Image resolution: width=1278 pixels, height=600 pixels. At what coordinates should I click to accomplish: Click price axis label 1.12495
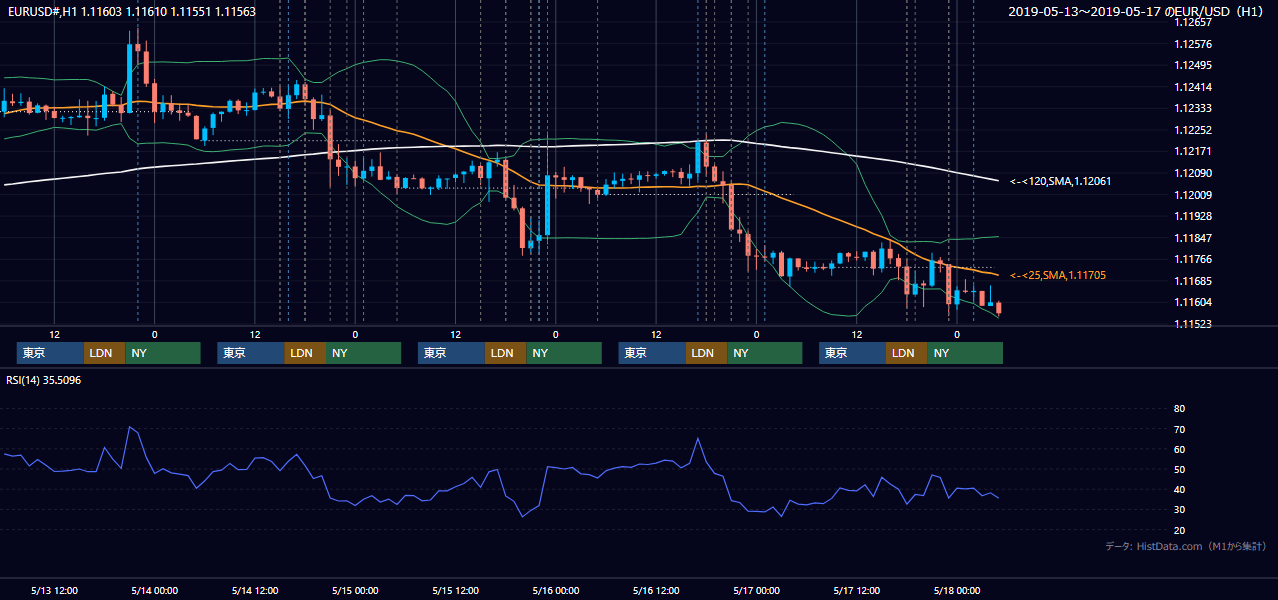(x=1192, y=65)
